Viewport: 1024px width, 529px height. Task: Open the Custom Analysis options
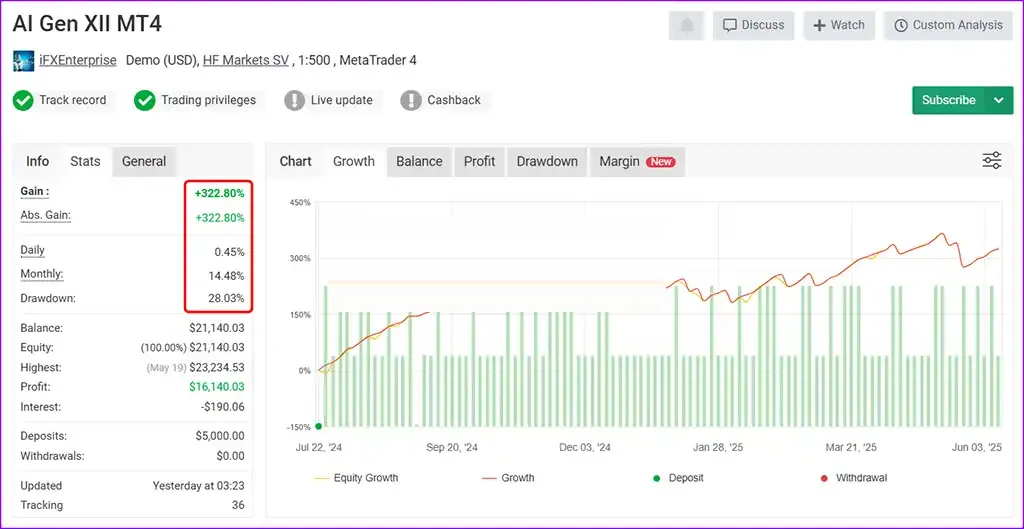[949, 25]
